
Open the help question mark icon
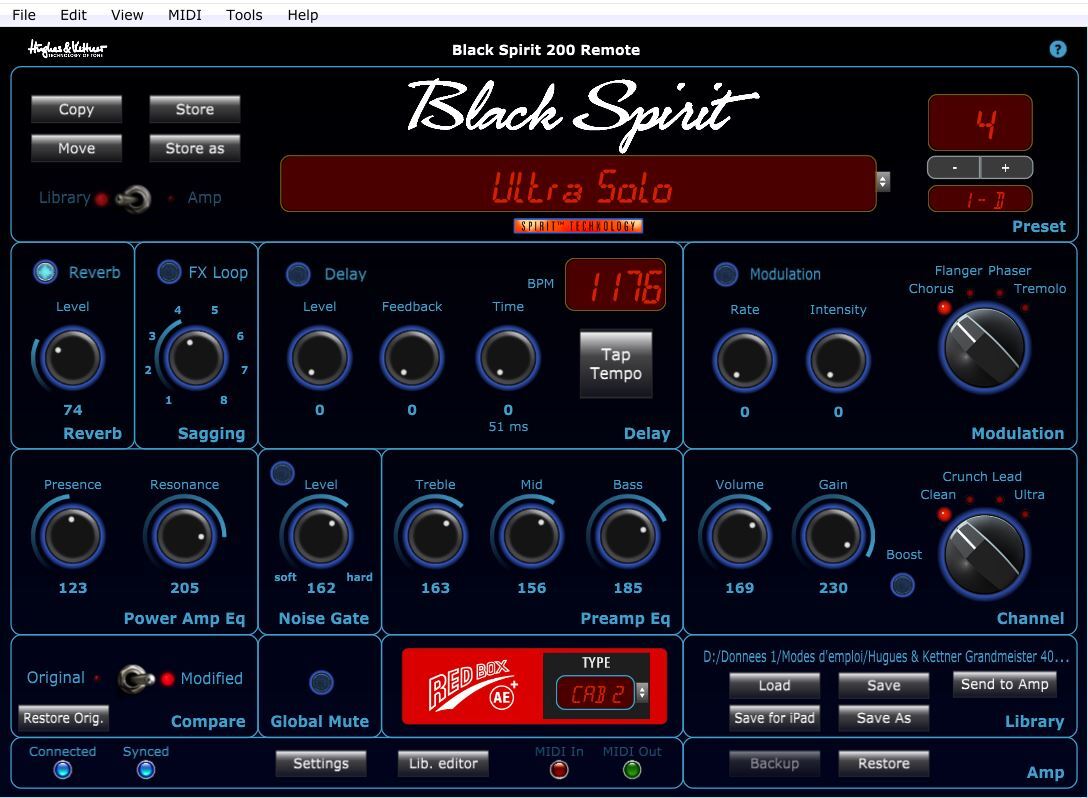click(1057, 49)
